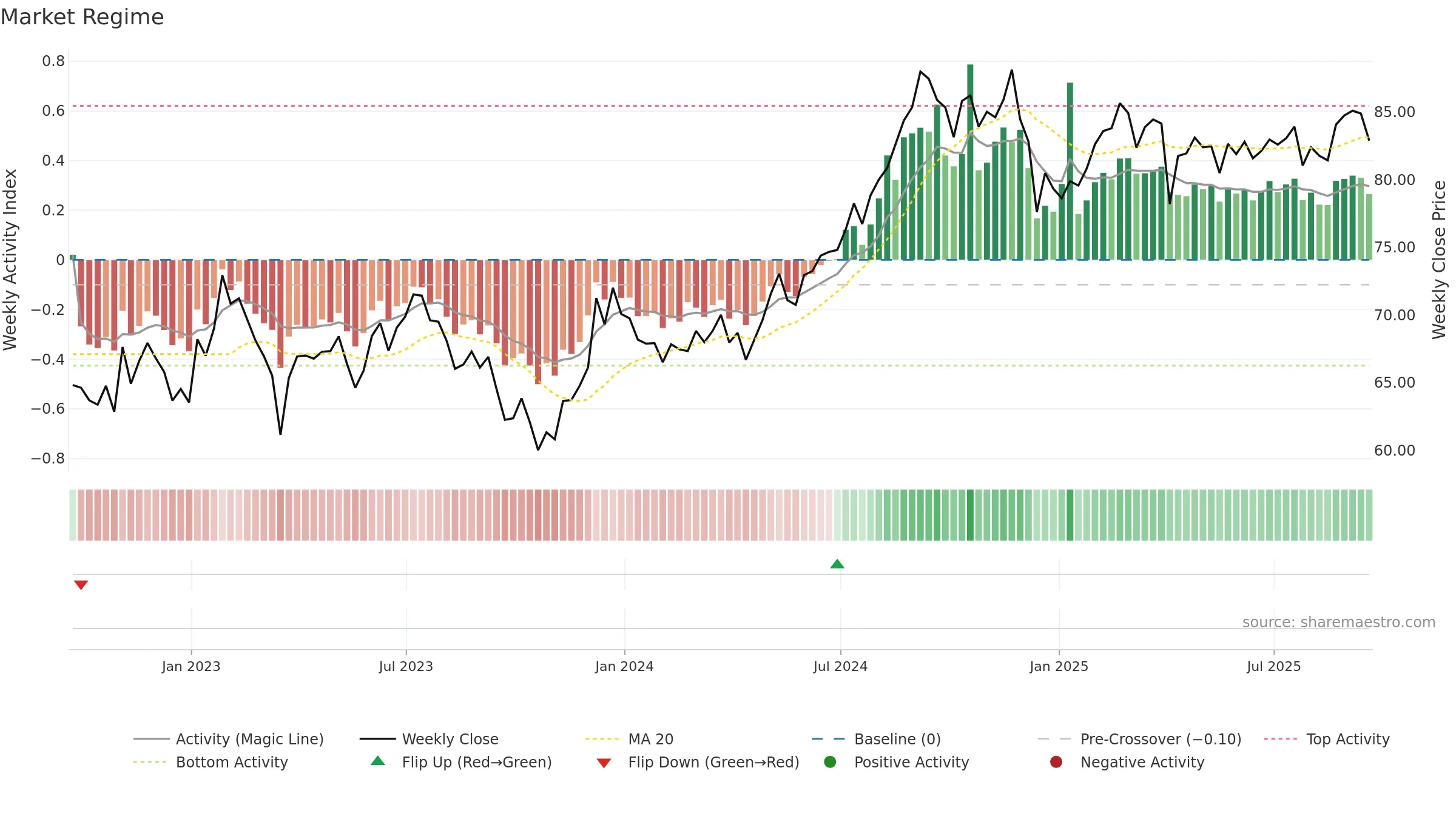
Task: Click the Market Regime chart title
Action: 82,17
